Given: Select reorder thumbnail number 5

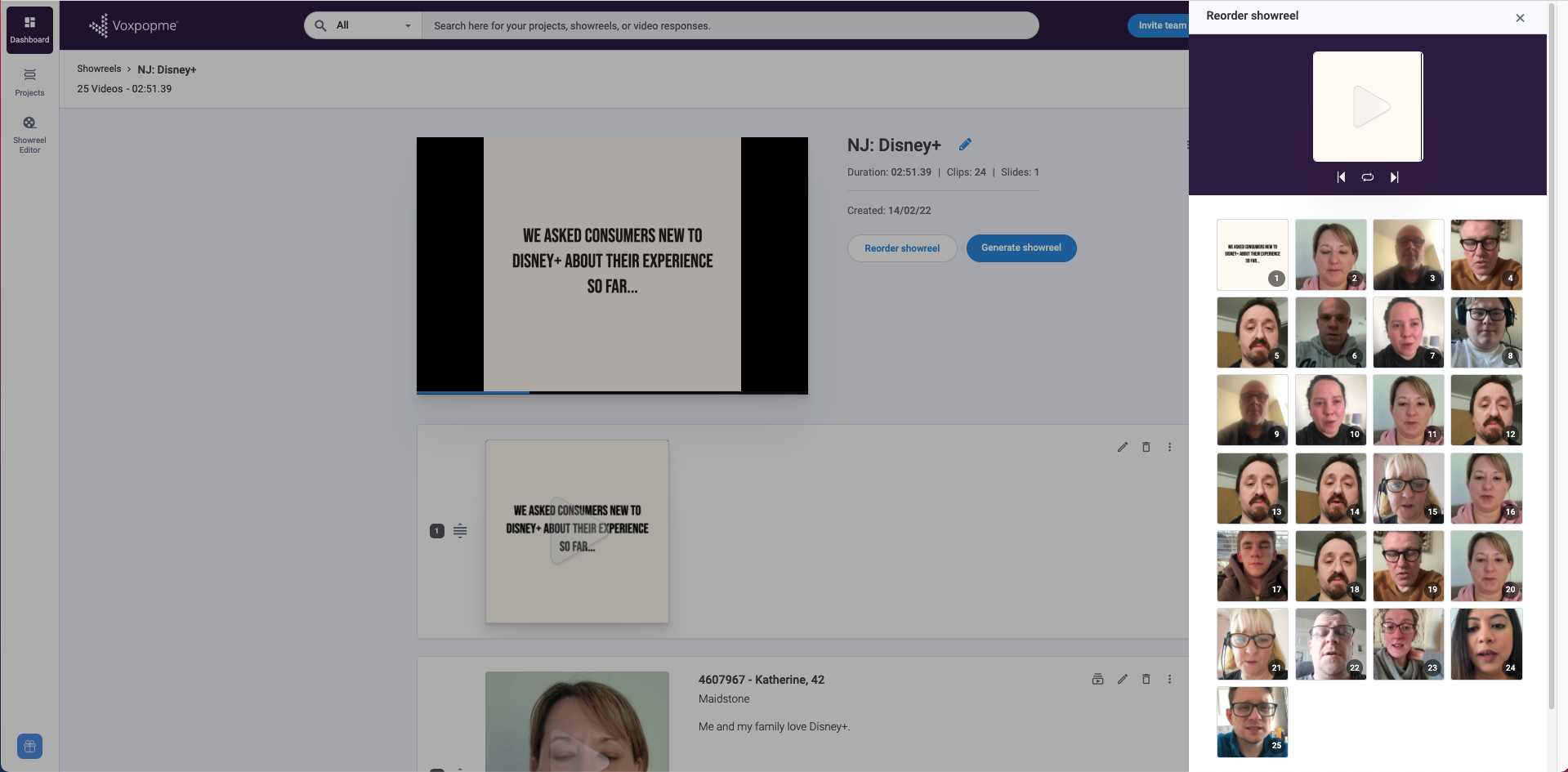Looking at the screenshot, I should [x=1253, y=332].
